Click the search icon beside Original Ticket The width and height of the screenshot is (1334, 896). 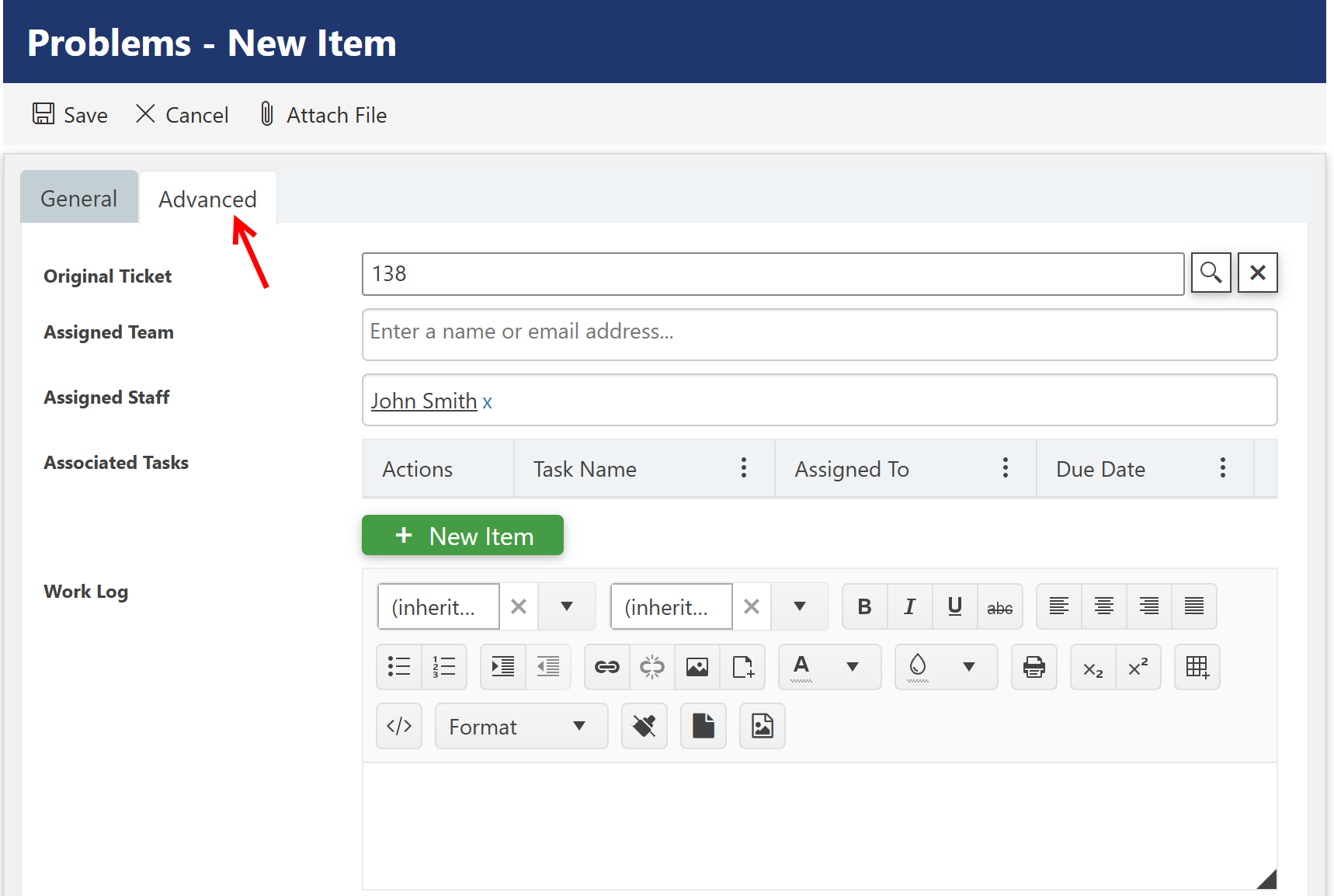point(1211,273)
